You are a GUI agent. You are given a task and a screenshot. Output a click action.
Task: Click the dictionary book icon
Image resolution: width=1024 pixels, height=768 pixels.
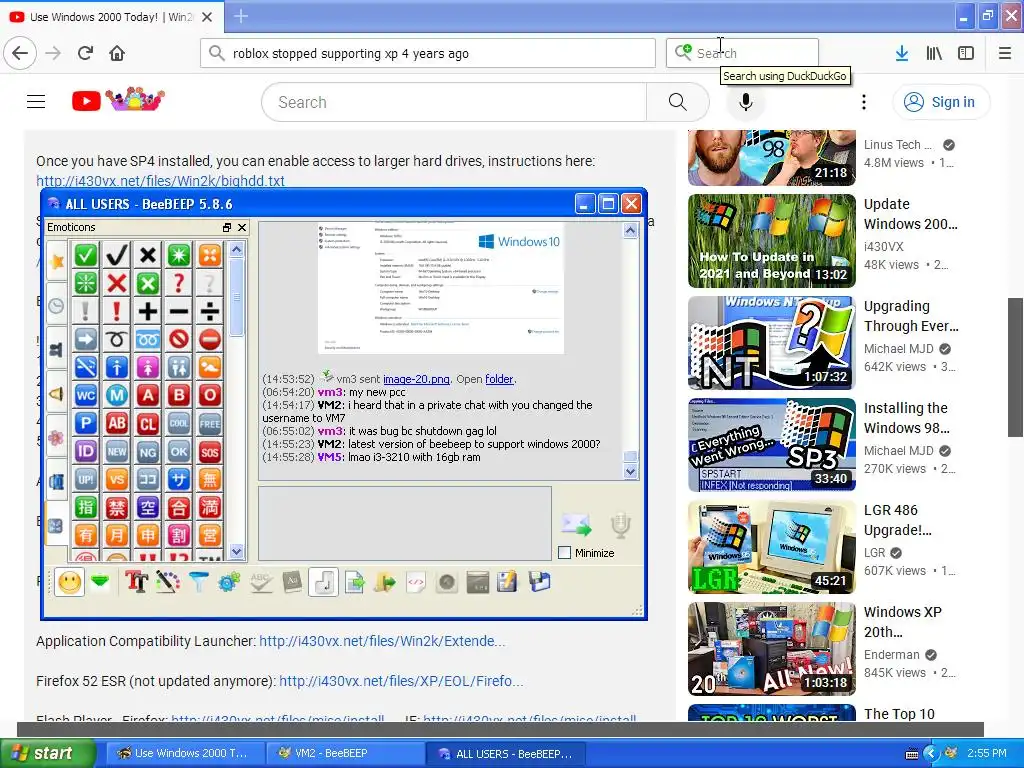coord(291,581)
